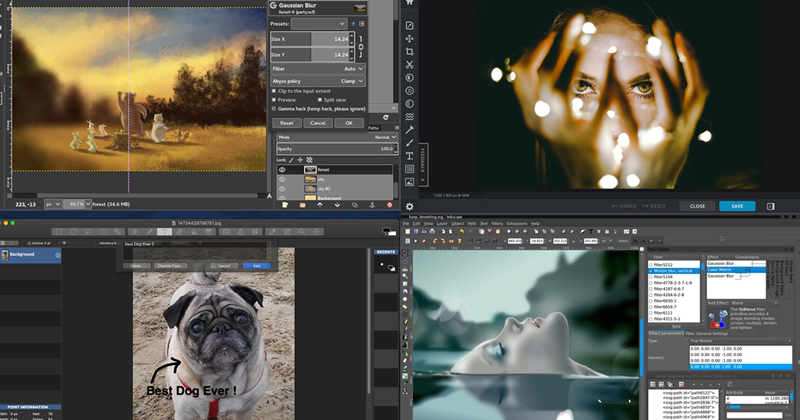Select the paint bucket tool in the Mac editor

click(194, 232)
